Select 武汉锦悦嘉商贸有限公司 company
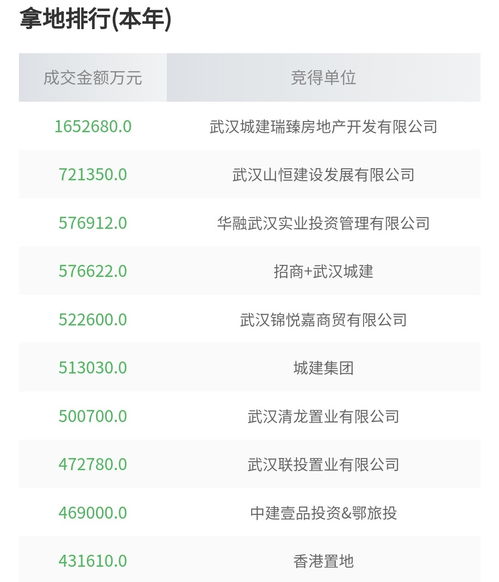499x582 pixels. tap(323, 320)
